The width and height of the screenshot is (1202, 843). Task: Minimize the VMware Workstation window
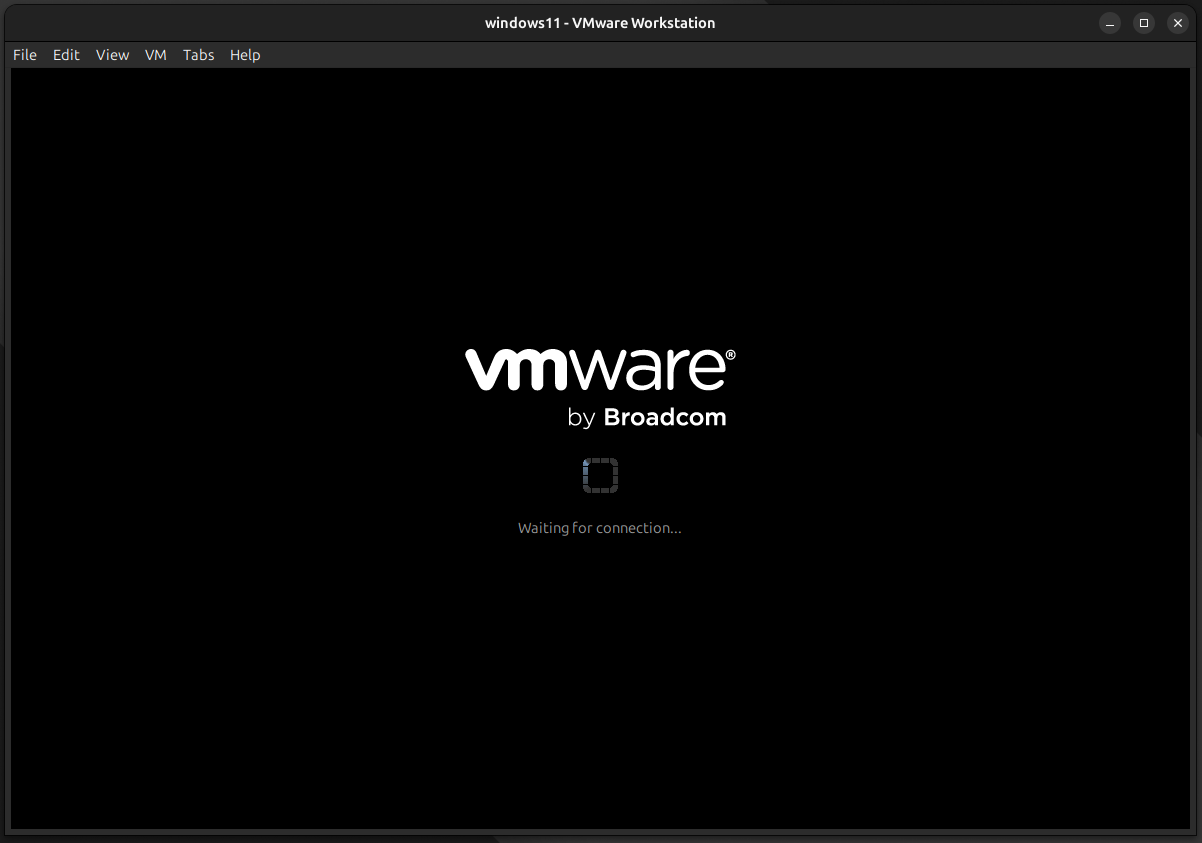click(x=1110, y=23)
